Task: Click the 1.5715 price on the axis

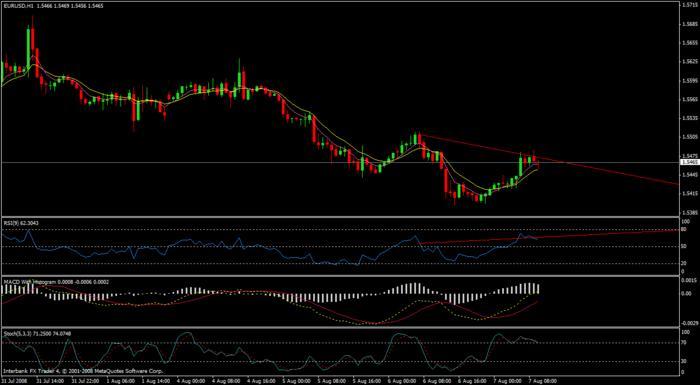Action: coord(690,5)
